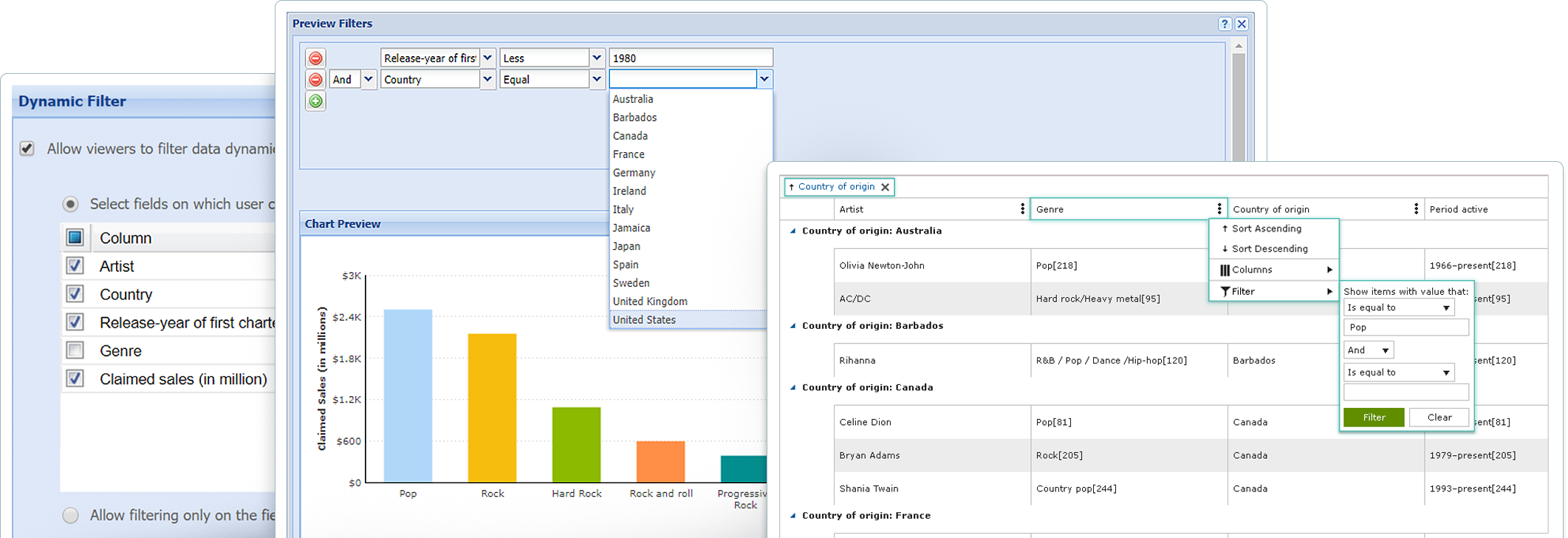
Task: Remove the Release-year filter row
Action: tap(315, 58)
